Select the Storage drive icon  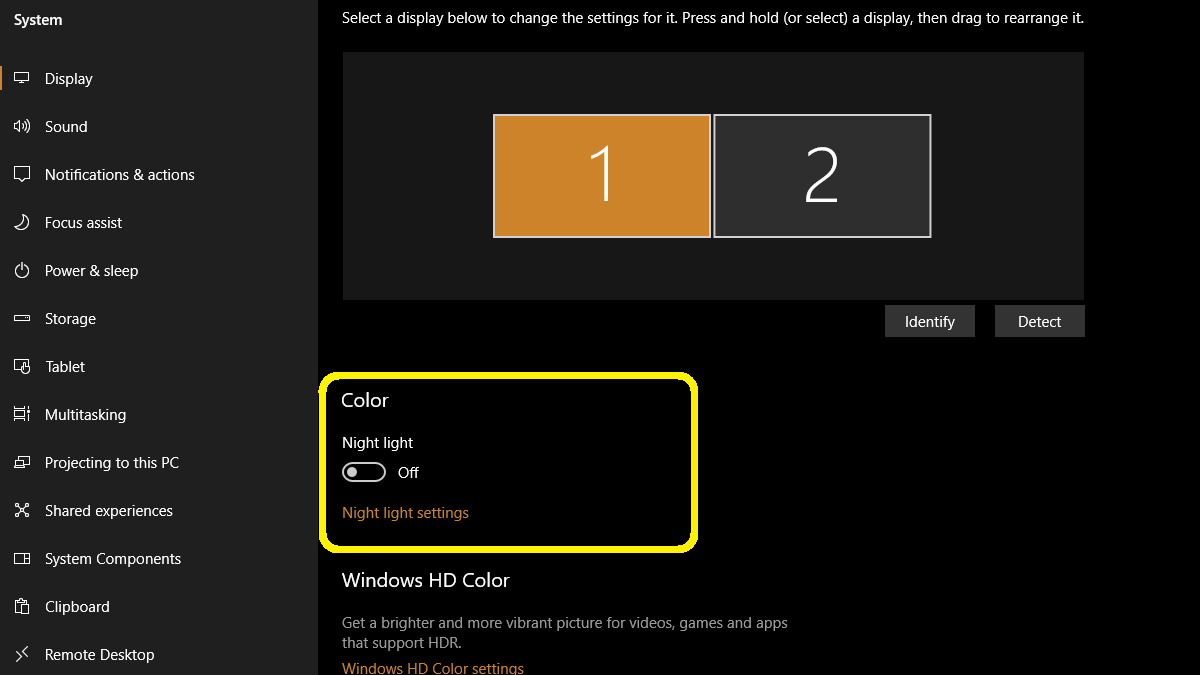(x=22, y=318)
